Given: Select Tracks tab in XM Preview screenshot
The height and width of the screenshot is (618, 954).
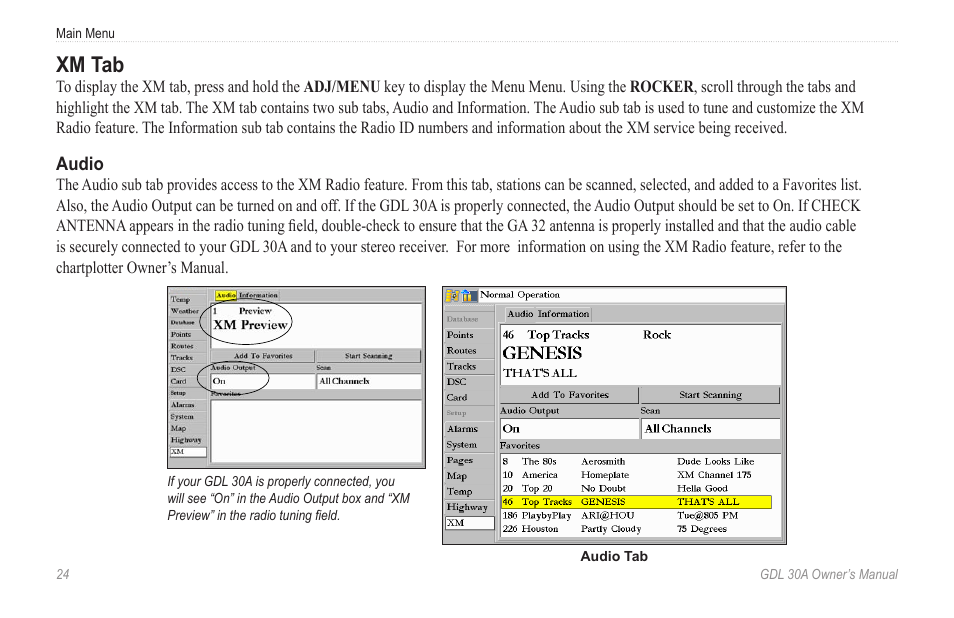Looking at the screenshot, I should [187, 358].
